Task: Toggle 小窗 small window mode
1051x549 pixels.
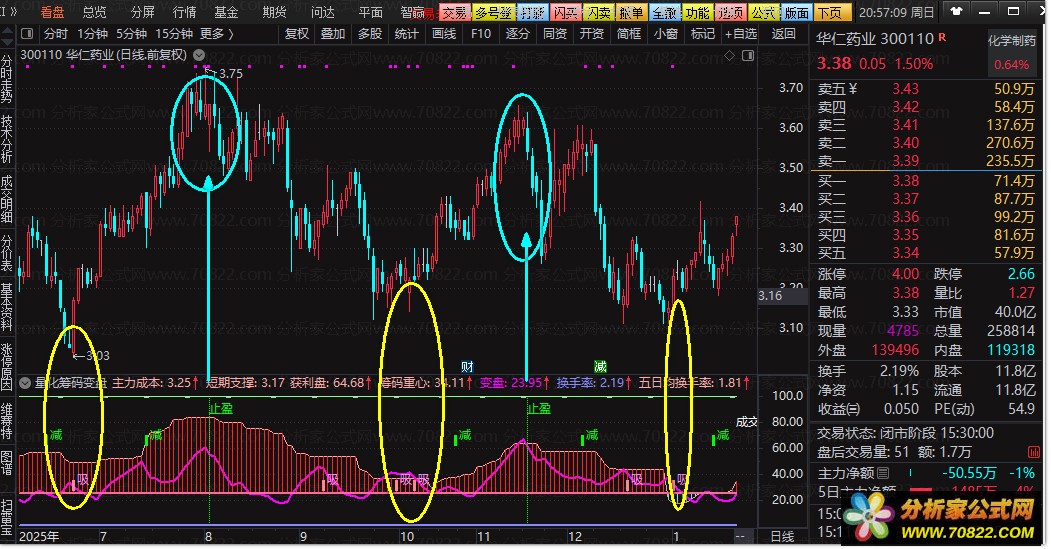Action: (x=665, y=34)
